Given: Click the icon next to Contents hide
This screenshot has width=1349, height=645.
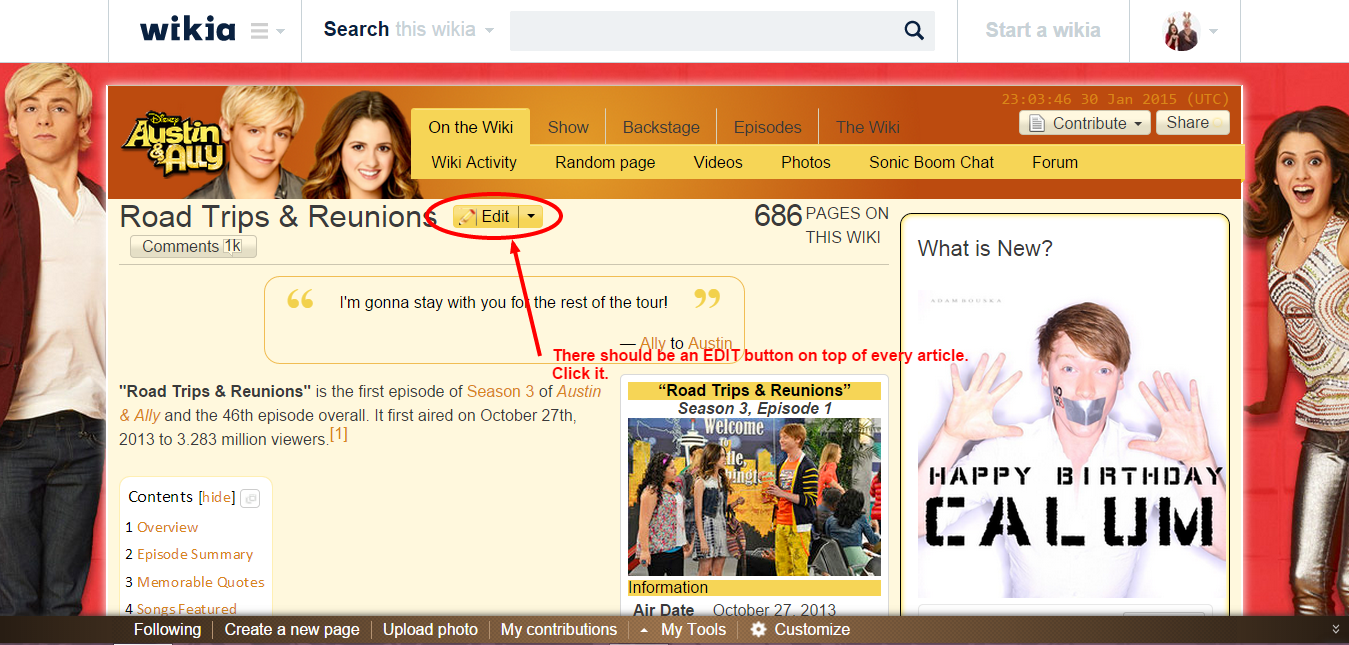Looking at the screenshot, I should tap(250, 498).
